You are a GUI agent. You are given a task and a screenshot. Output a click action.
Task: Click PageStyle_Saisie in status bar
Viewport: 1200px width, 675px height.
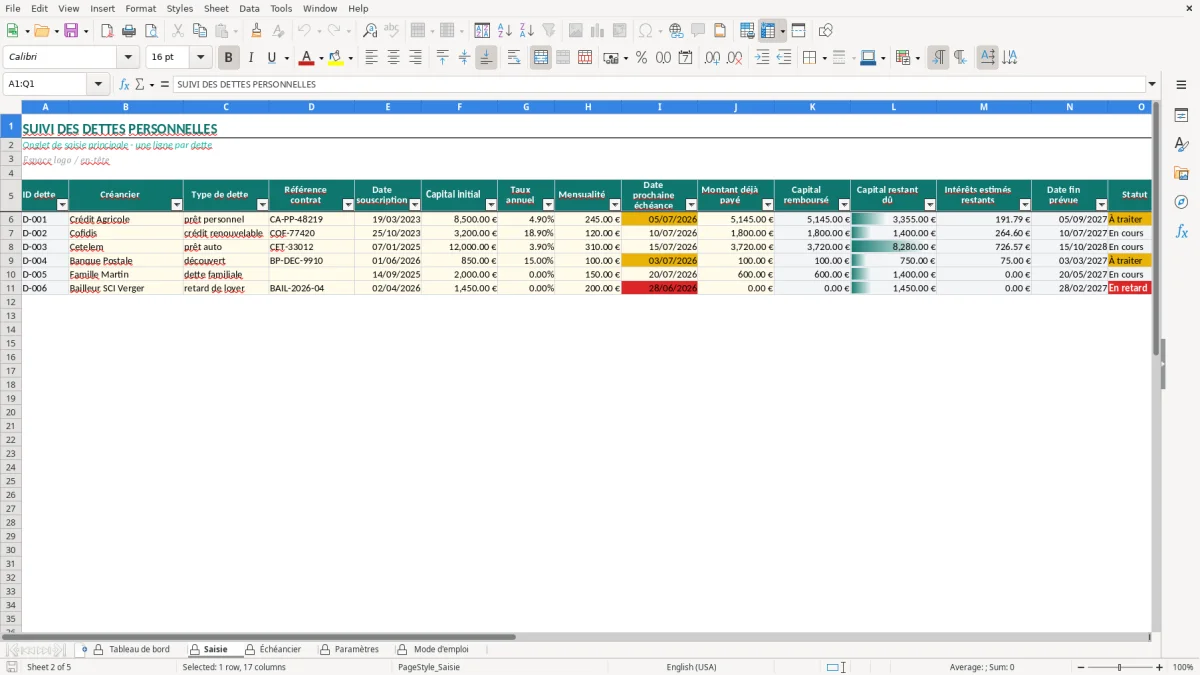pos(429,667)
